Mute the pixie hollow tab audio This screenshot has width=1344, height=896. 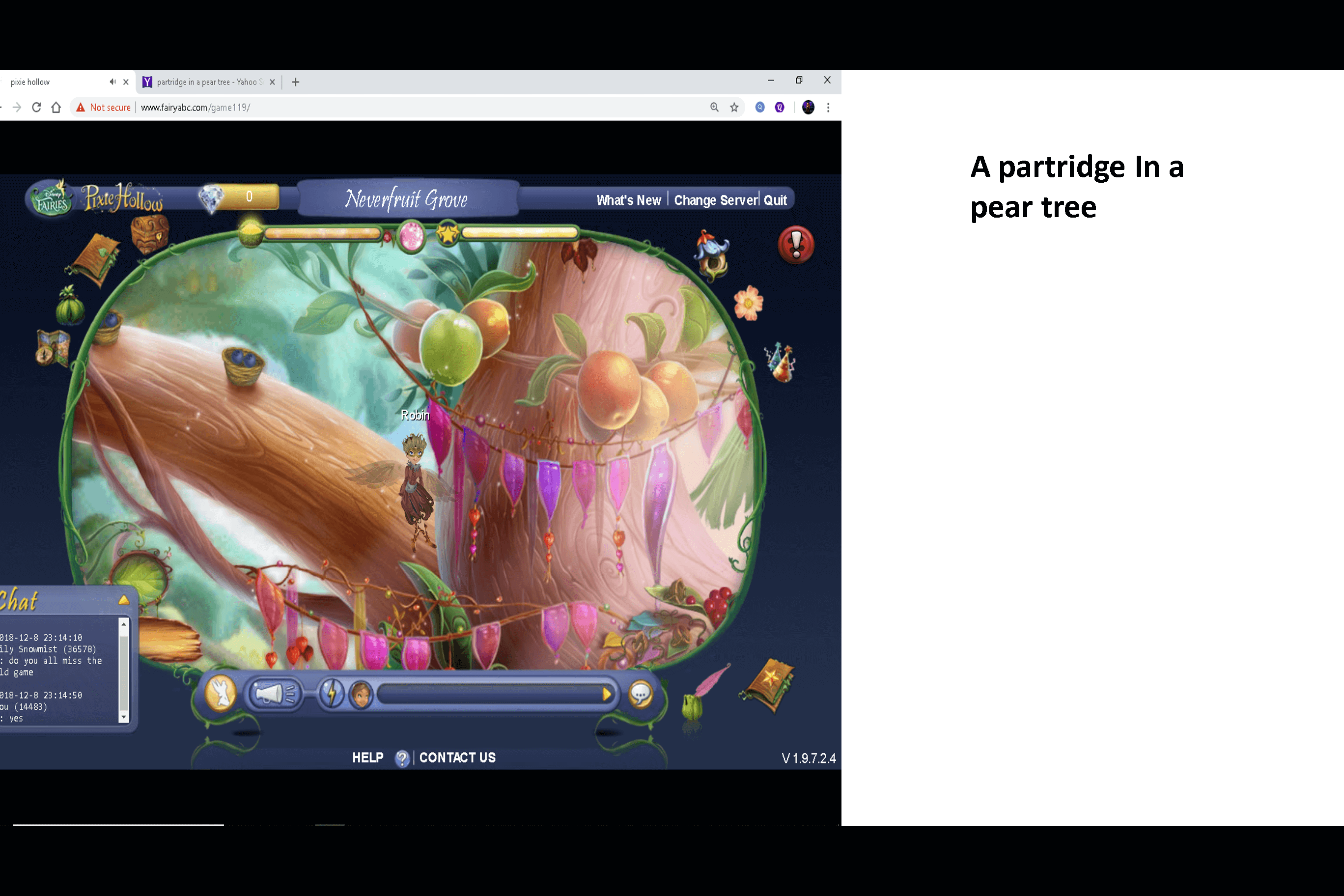(x=112, y=82)
